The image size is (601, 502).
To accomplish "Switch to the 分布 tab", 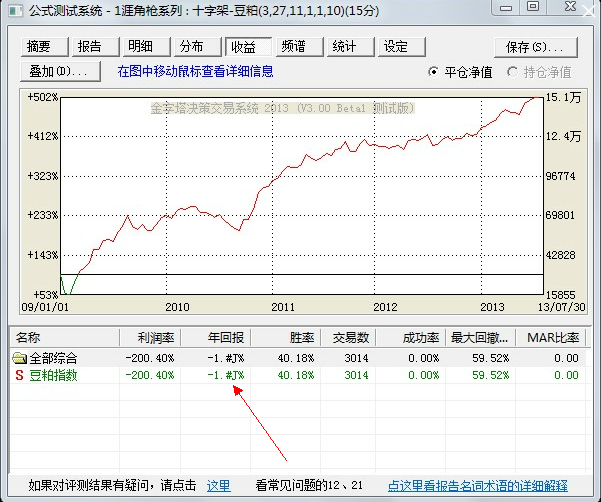I will pos(197,47).
